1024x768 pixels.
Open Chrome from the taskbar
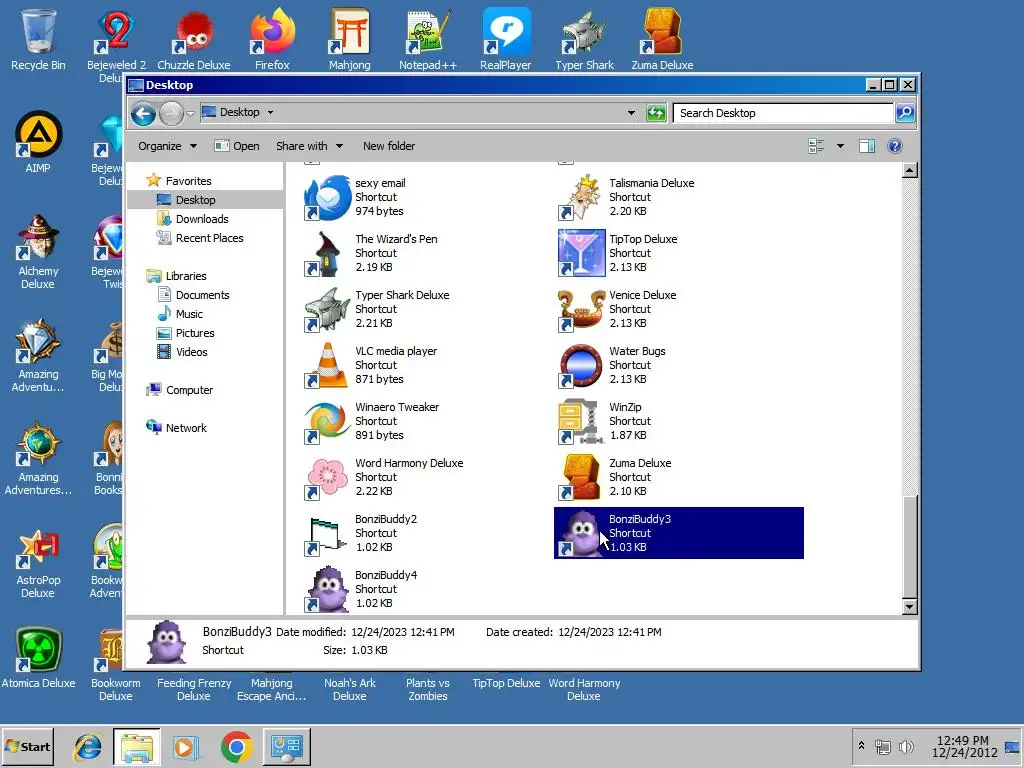(236, 746)
